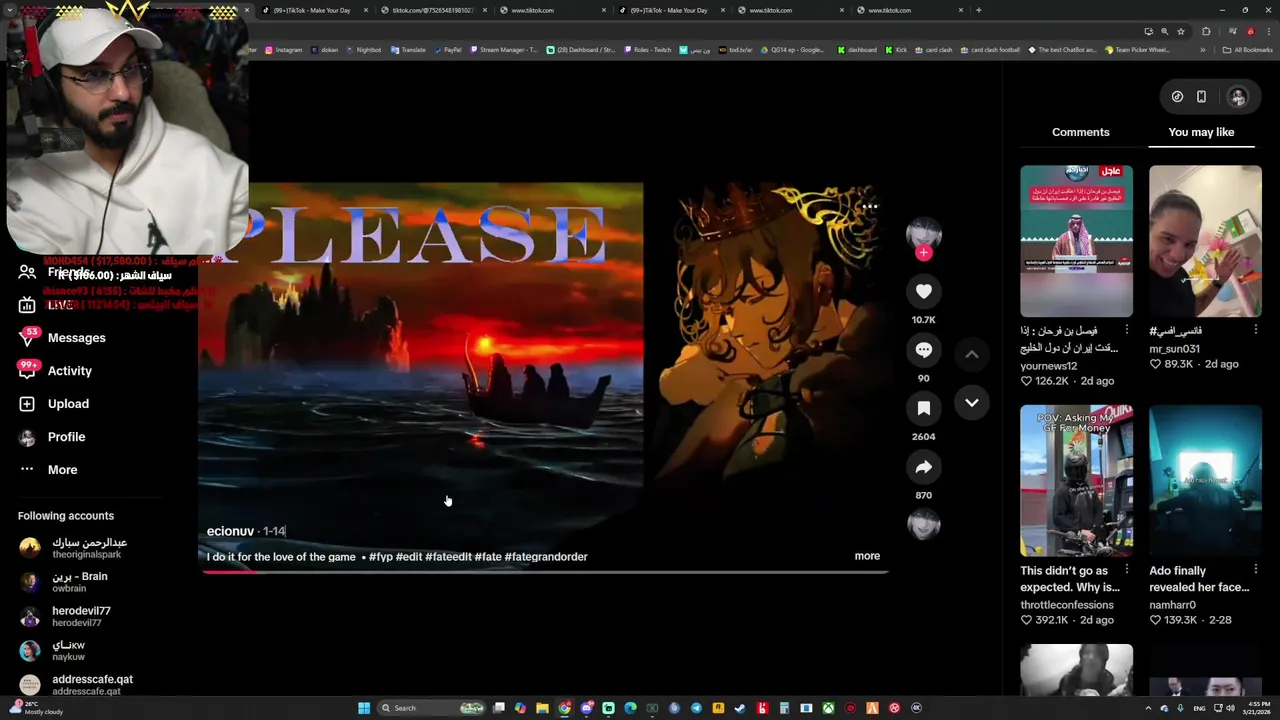Open ecionuv's profile from the caption
This screenshot has width=1280, height=720.
pos(230,531)
